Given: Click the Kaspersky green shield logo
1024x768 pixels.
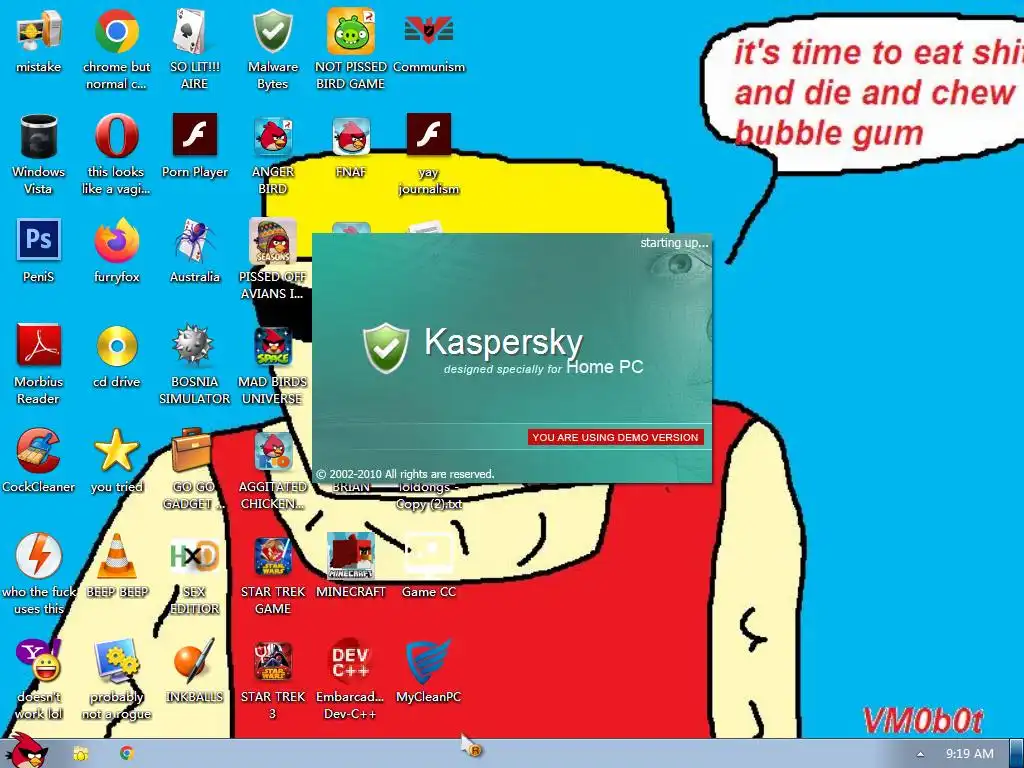Looking at the screenshot, I should [386, 347].
